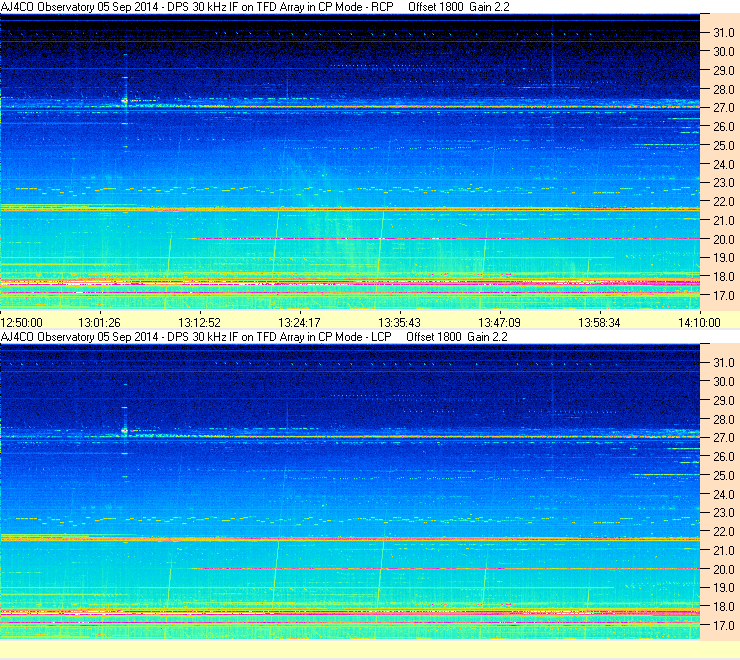Click the 30.0 frequency label in RCP plot
The height and width of the screenshot is (660, 740).
coord(724,51)
